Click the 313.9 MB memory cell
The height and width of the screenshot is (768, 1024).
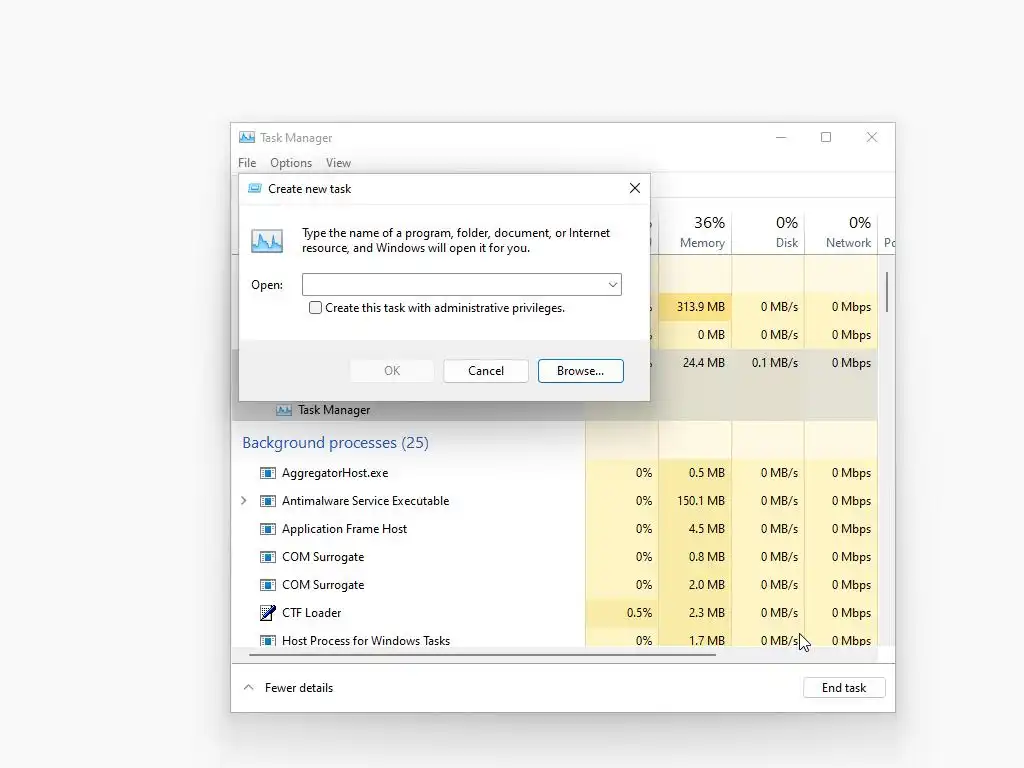click(696, 307)
